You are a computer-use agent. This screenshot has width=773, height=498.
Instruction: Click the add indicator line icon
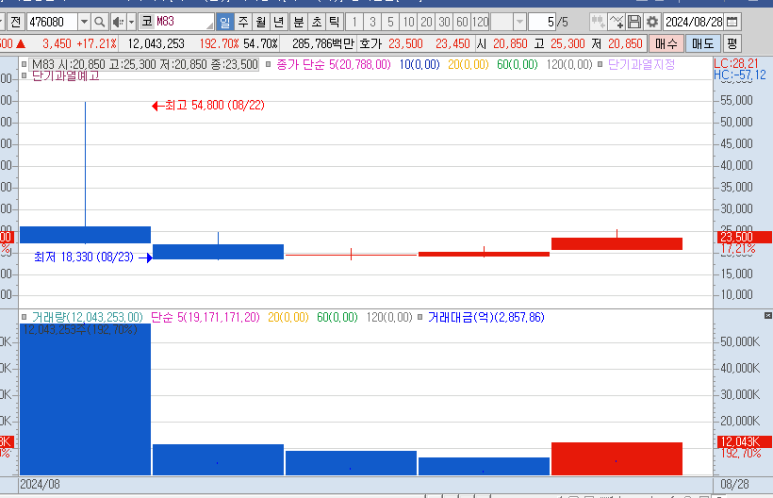point(616,21)
